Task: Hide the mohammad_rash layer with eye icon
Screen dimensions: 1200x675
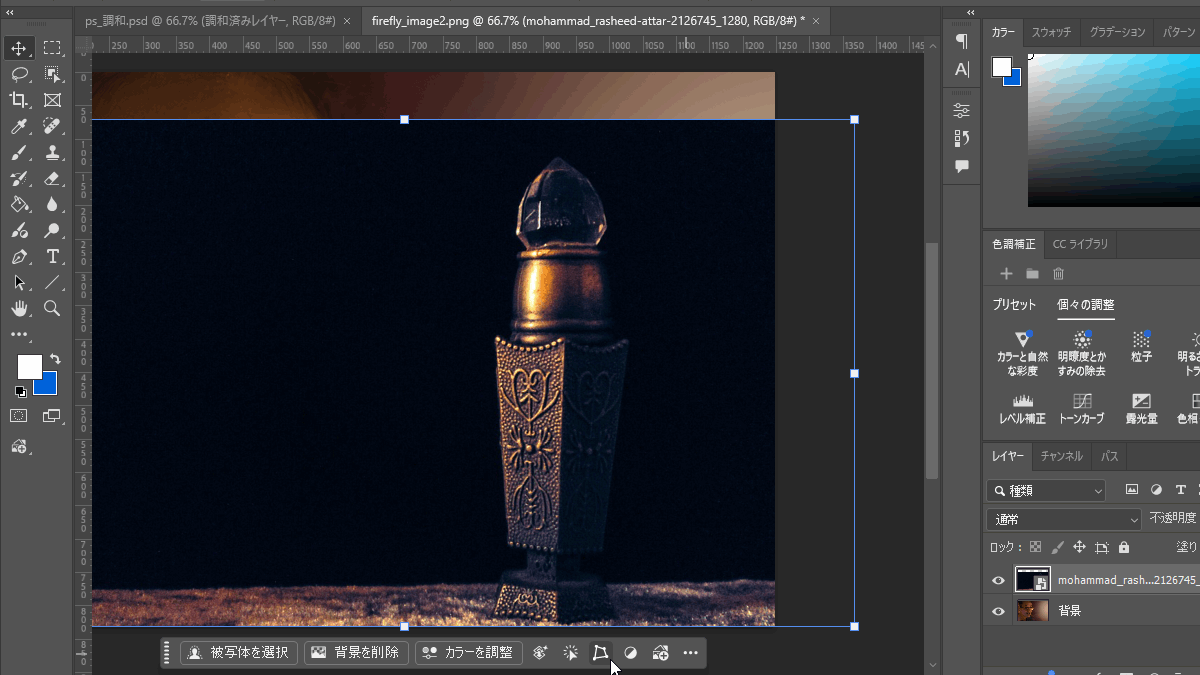Action: (998, 580)
